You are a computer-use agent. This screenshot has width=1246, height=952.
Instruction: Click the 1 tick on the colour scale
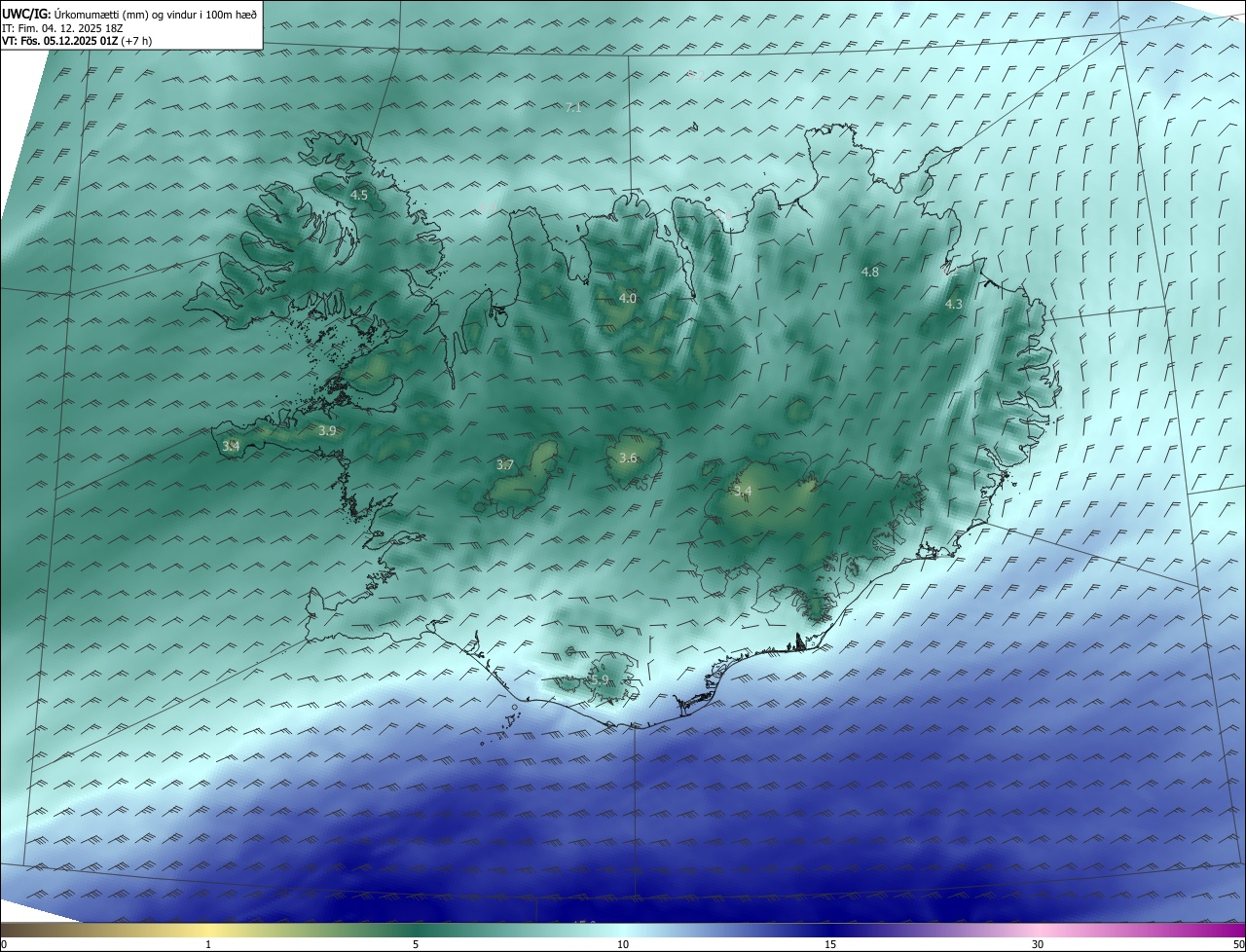click(x=208, y=944)
